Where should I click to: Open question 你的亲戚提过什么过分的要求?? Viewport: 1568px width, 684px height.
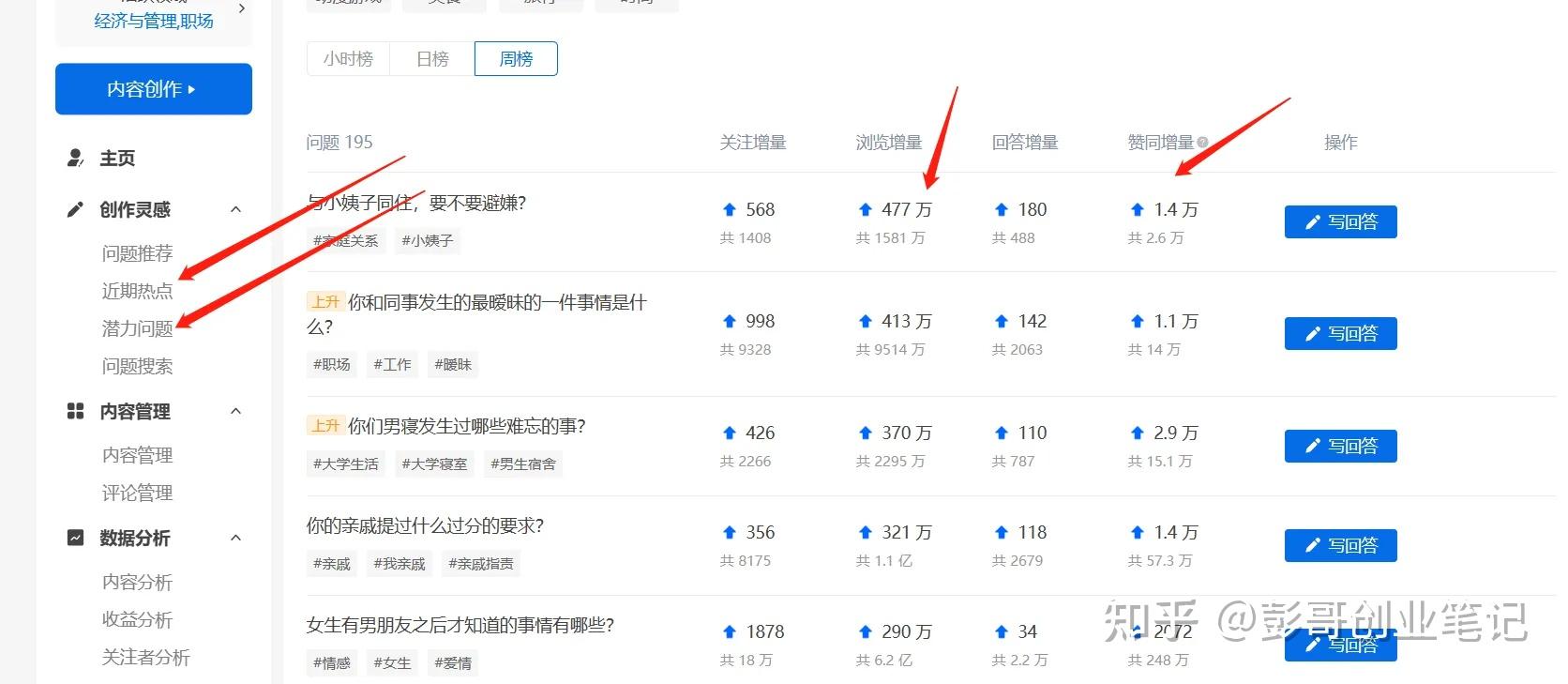(x=425, y=525)
